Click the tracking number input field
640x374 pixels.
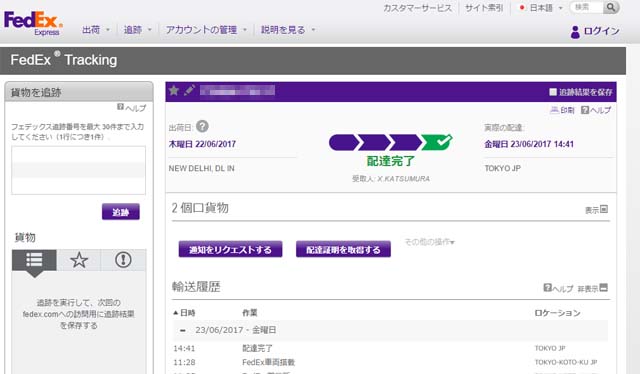tap(78, 170)
